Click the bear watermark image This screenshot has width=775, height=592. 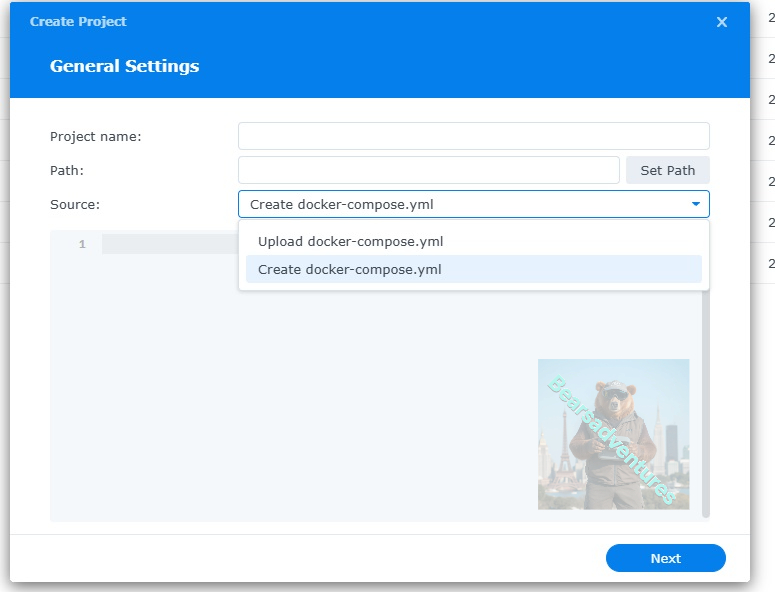613,434
